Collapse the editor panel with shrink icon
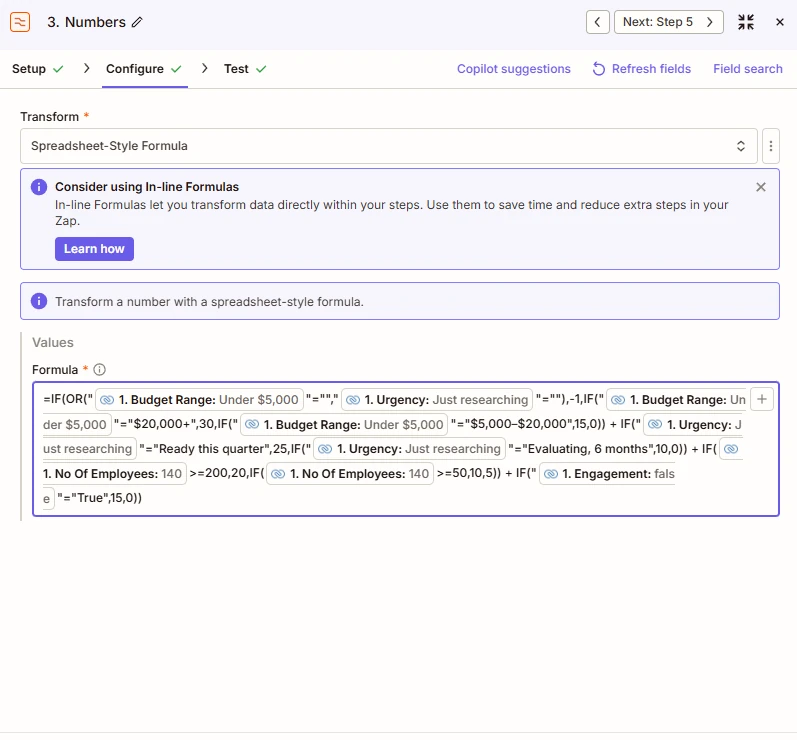797x740 pixels. (x=746, y=22)
